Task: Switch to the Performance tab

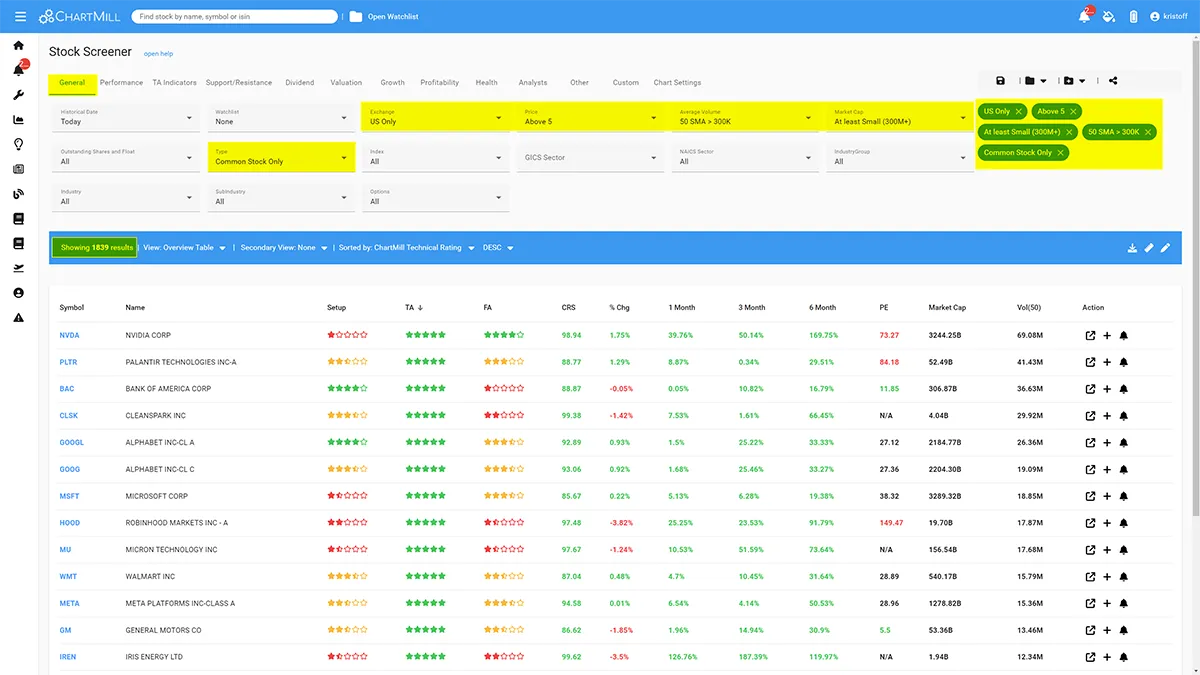Action: point(121,83)
